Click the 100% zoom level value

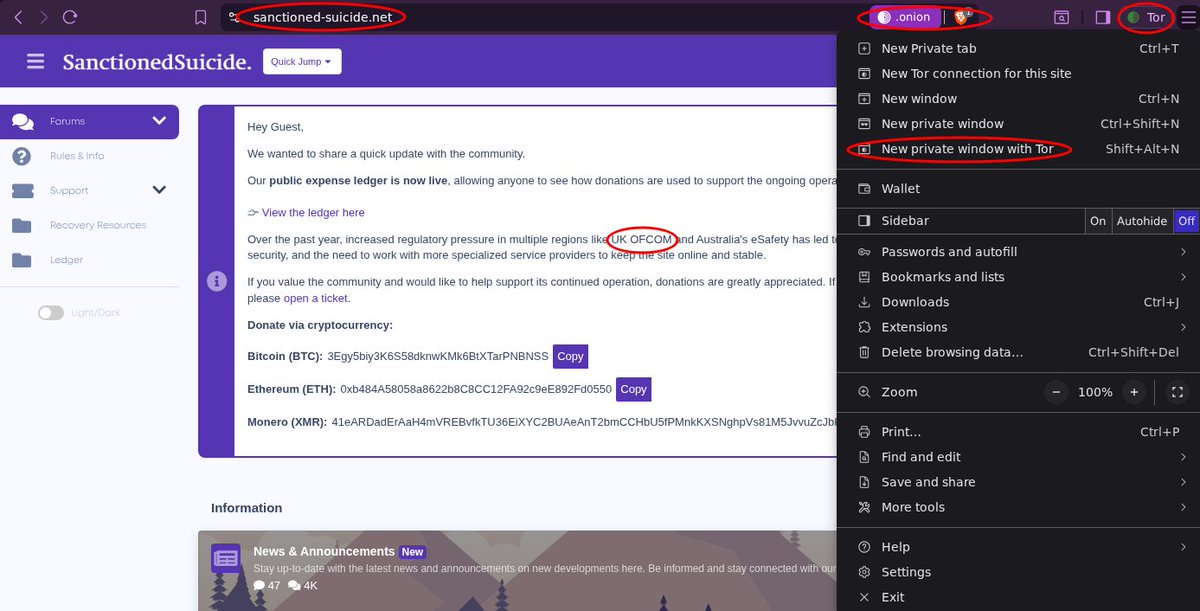point(1095,392)
